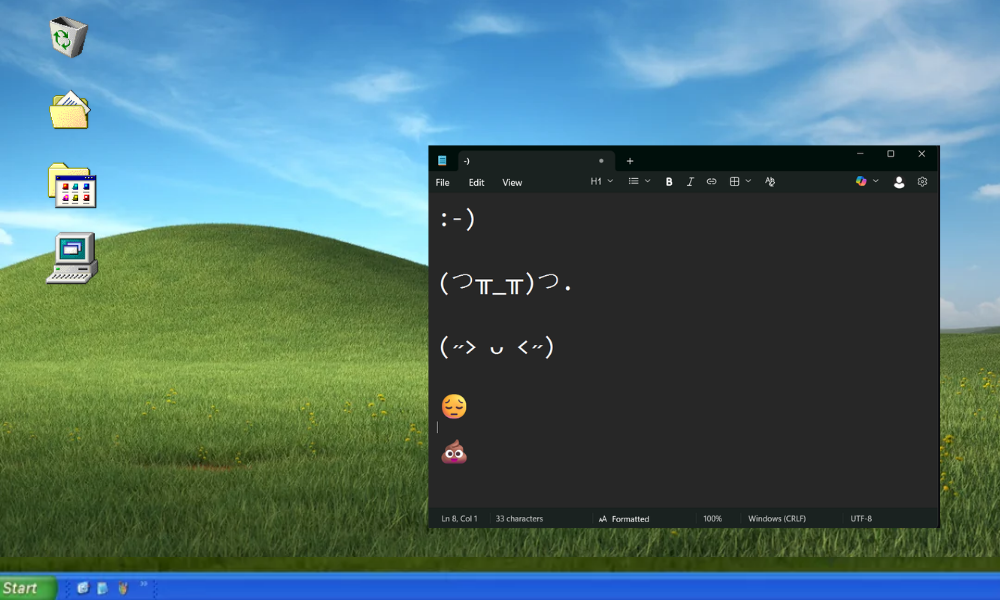
Task: Expand the Copilot dropdown arrow
Action: coord(876,182)
